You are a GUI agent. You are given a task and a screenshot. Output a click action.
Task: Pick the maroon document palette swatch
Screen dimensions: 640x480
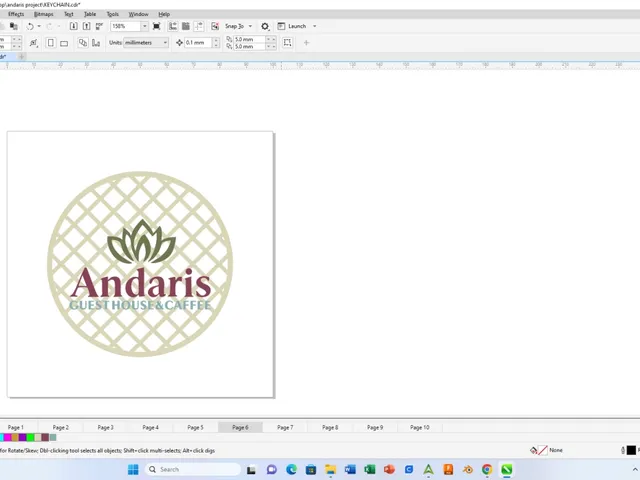tap(45, 438)
